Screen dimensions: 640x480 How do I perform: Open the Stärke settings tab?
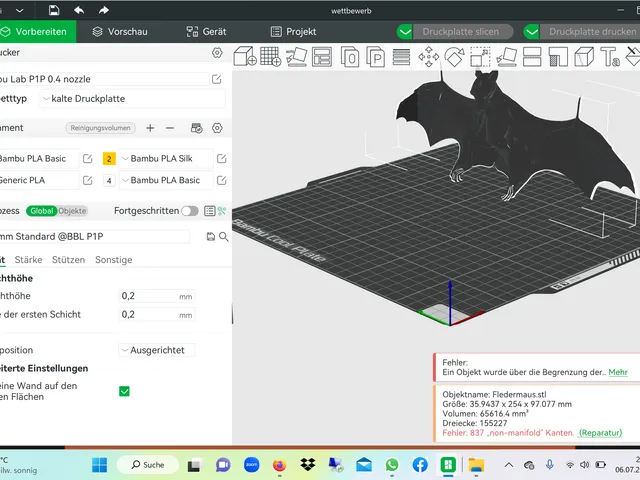tap(28, 260)
